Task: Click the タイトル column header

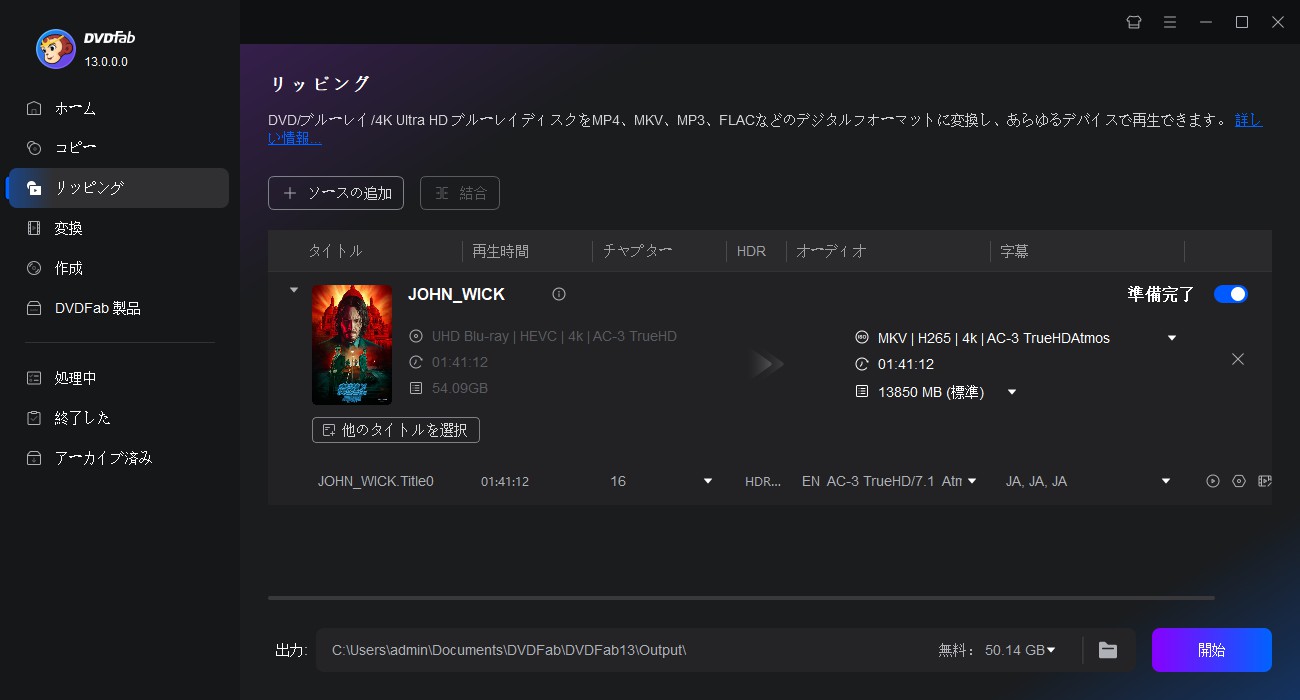Action: click(x=336, y=251)
